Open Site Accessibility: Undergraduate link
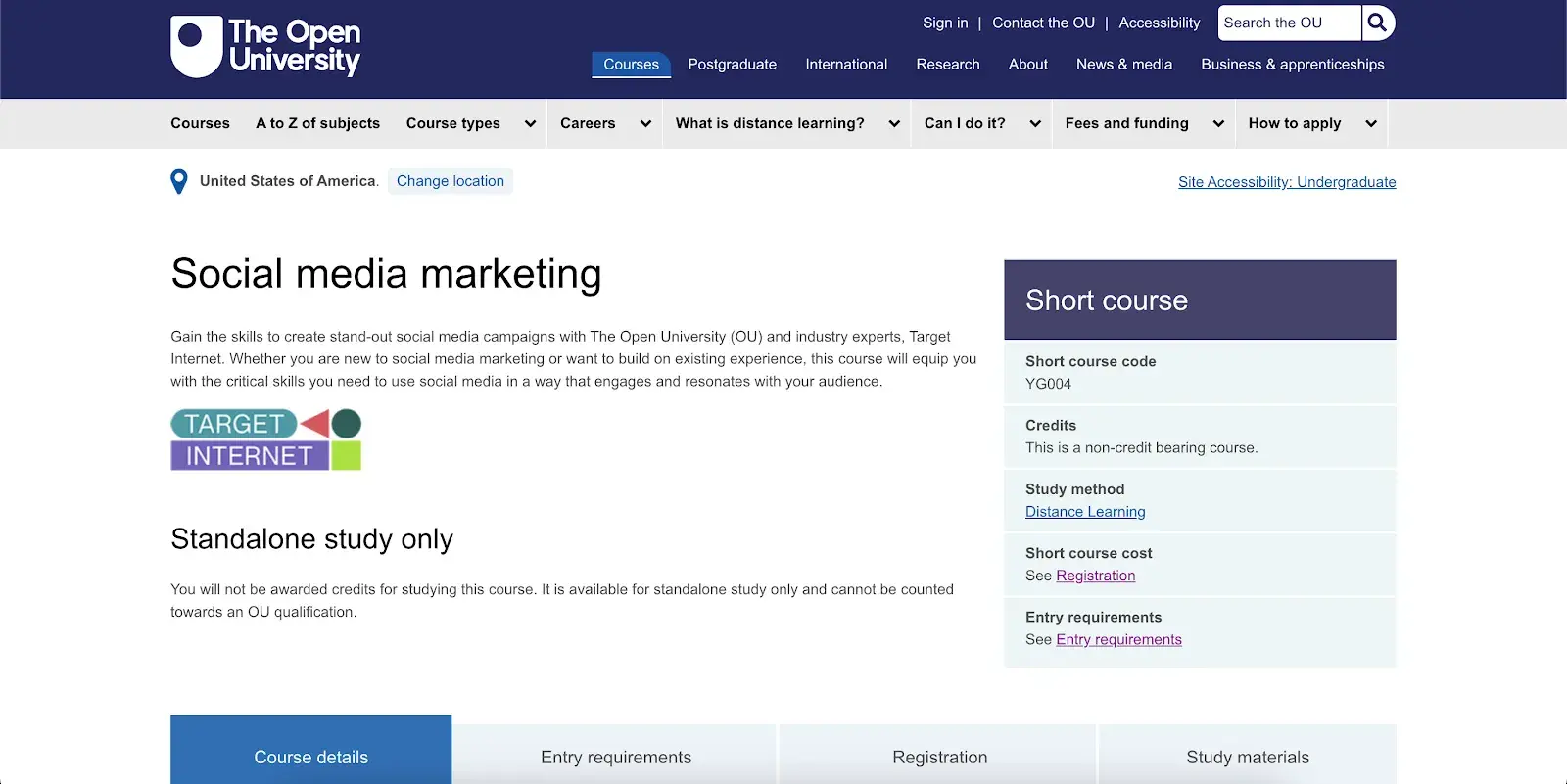This screenshot has height=784, width=1567. [x=1287, y=182]
